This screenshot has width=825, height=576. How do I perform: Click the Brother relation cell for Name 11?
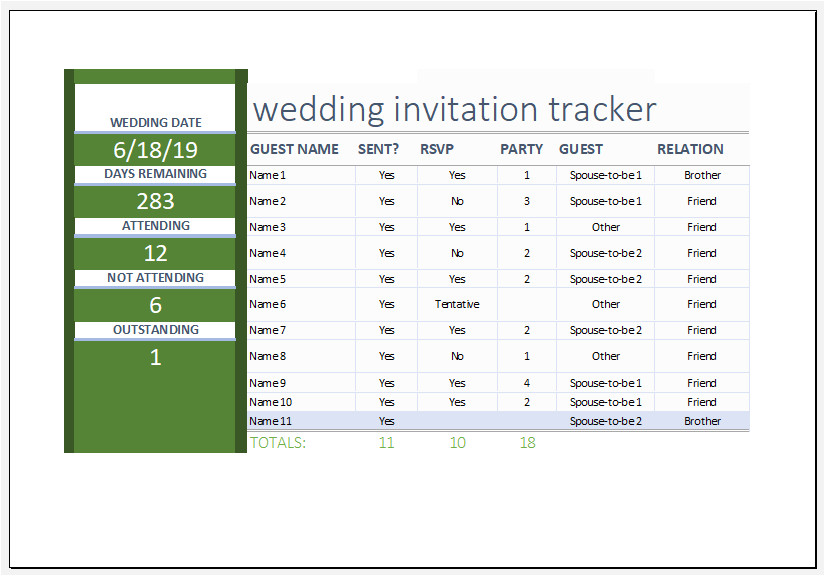click(702, 421)
